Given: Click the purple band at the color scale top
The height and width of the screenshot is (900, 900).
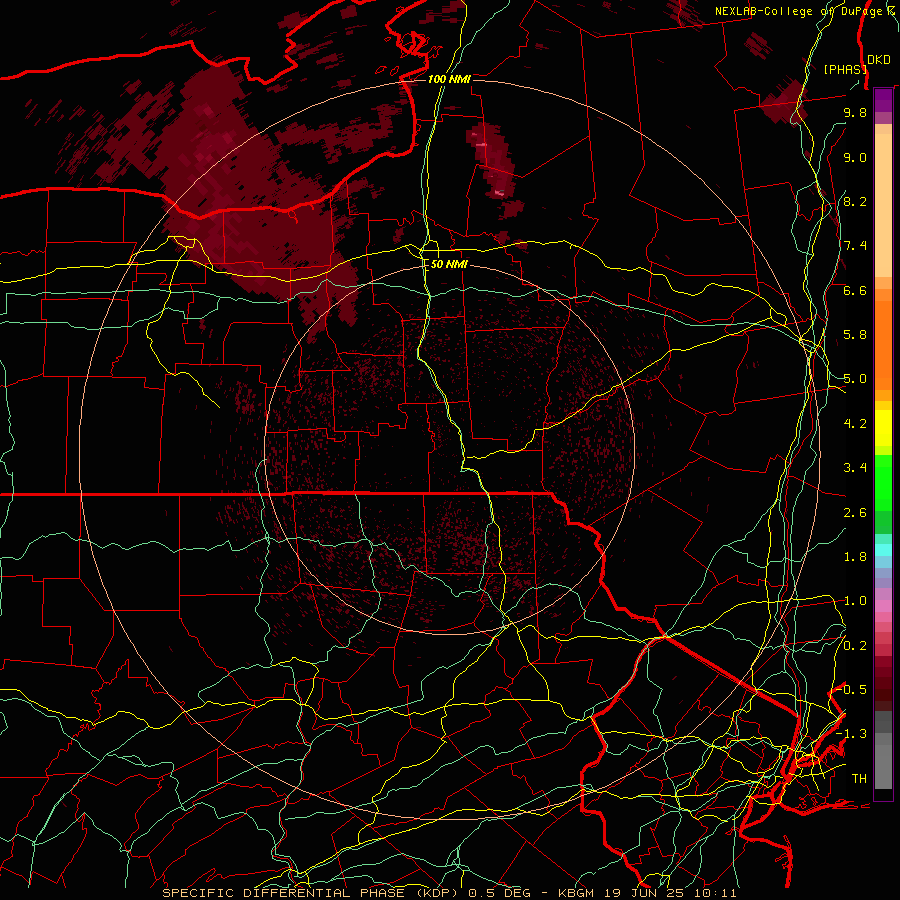Looking at the screenshot, I should (883, 100).
